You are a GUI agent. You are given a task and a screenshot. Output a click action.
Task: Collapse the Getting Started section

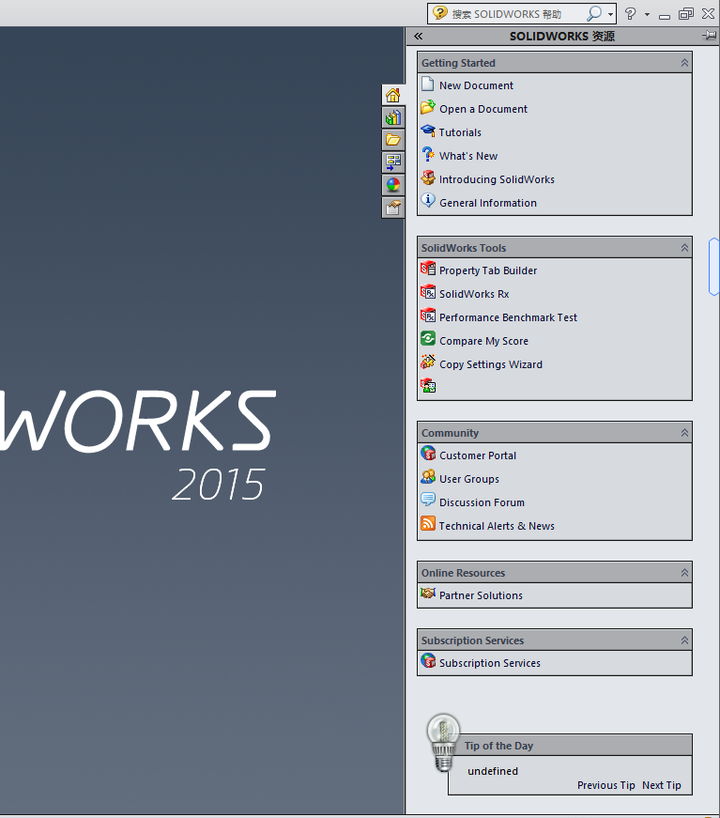point(685,63)
